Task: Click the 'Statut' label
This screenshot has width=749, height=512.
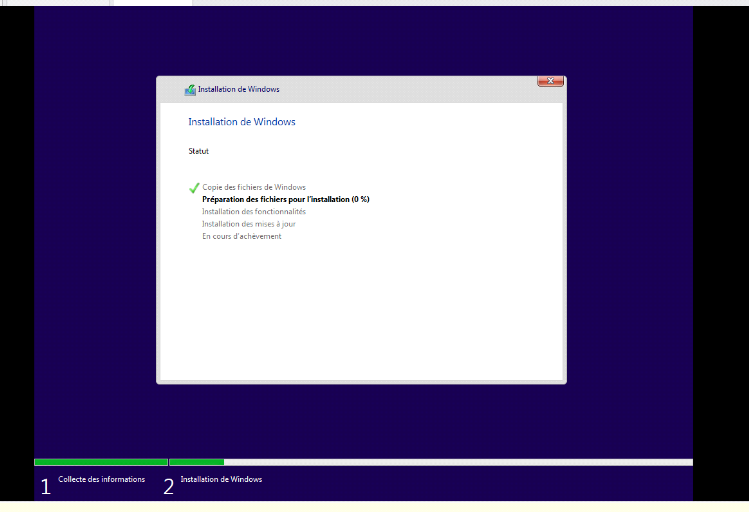Action: pyautogui.click(x=198, y=151)
